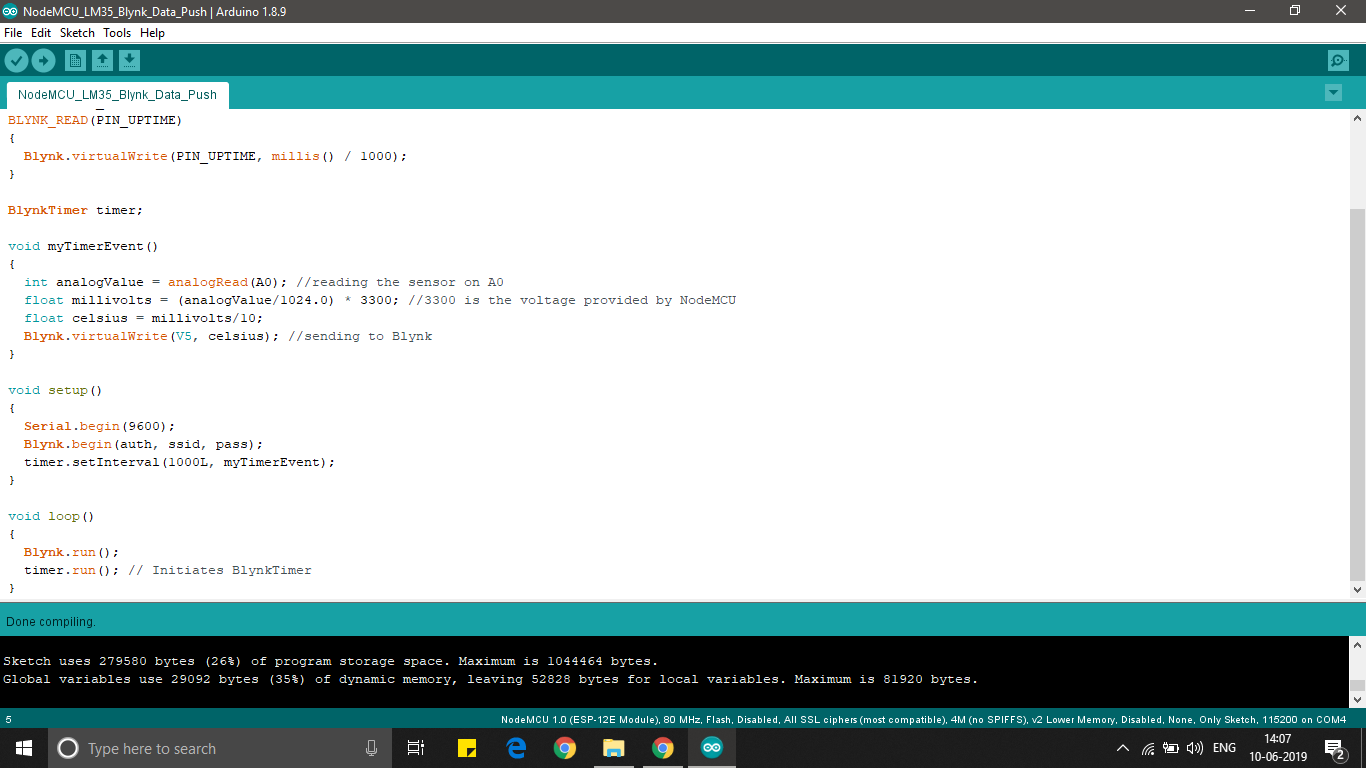Click the 'void setup()' line
The image size is (1366, 768).
pos(56,390)
